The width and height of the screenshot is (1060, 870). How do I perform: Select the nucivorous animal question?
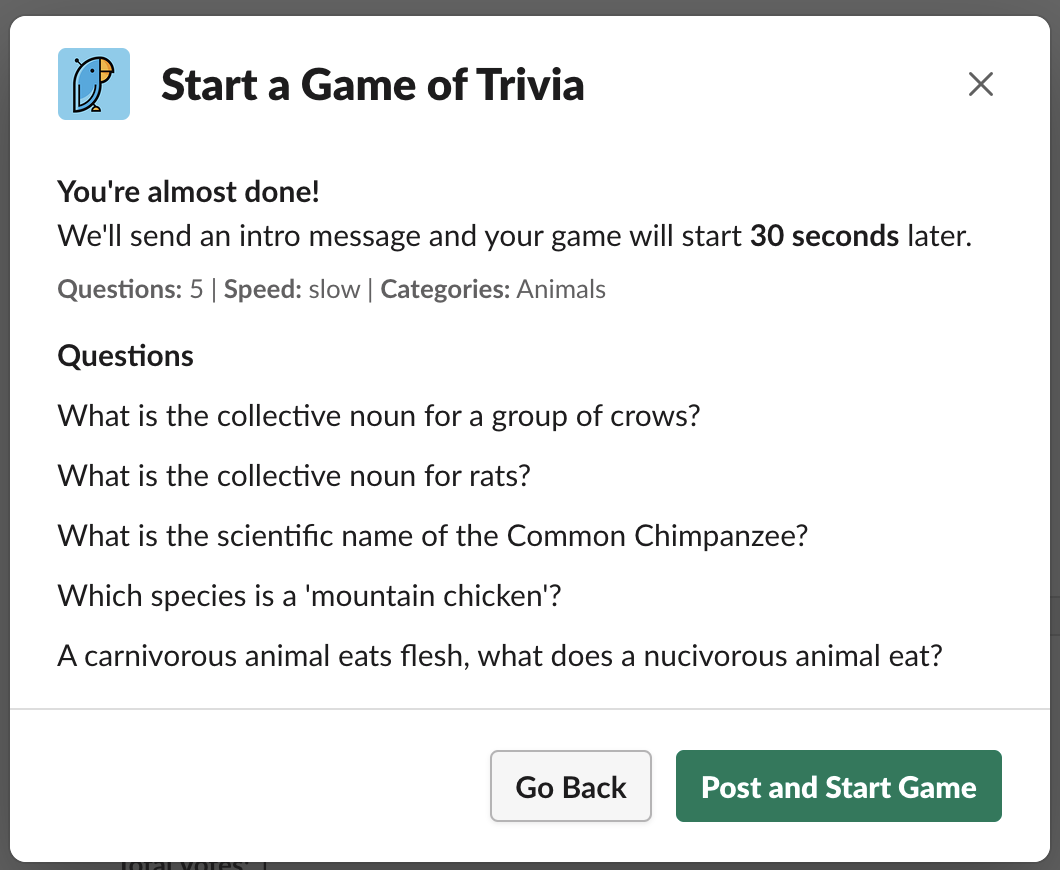pos(500,656)
